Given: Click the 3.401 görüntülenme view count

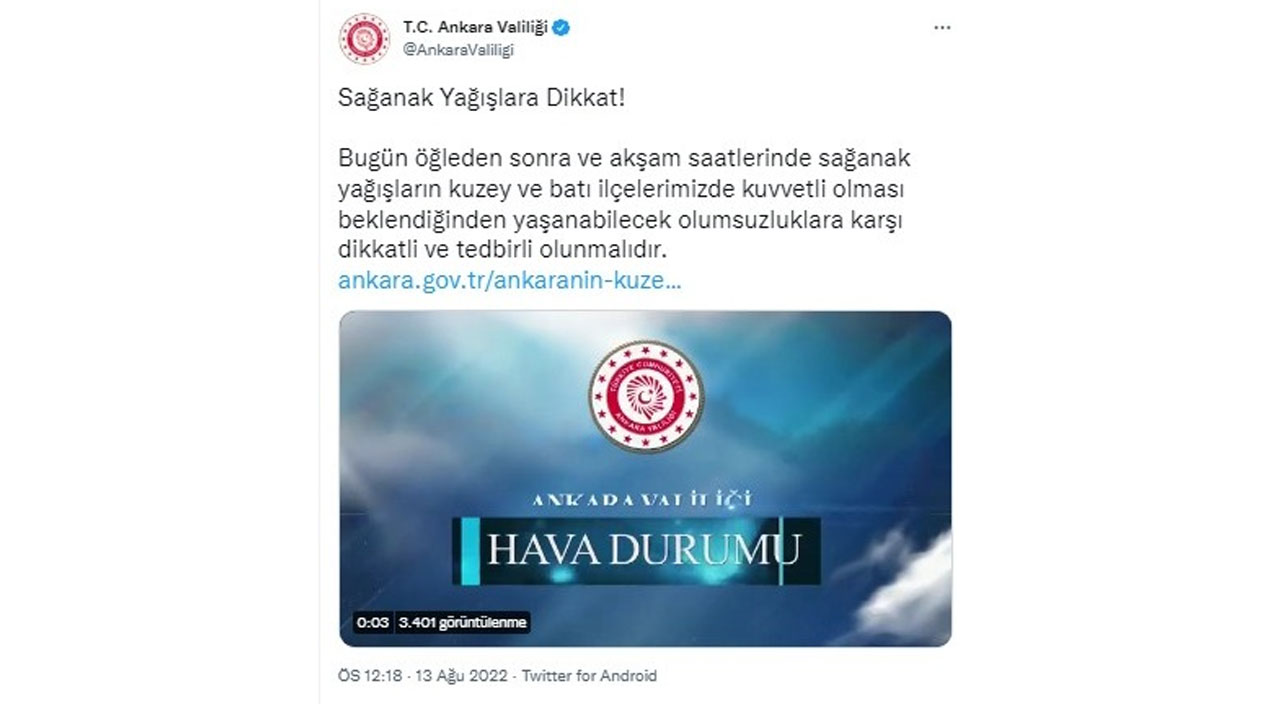Looking at the screenshot, I should (462, 622).
